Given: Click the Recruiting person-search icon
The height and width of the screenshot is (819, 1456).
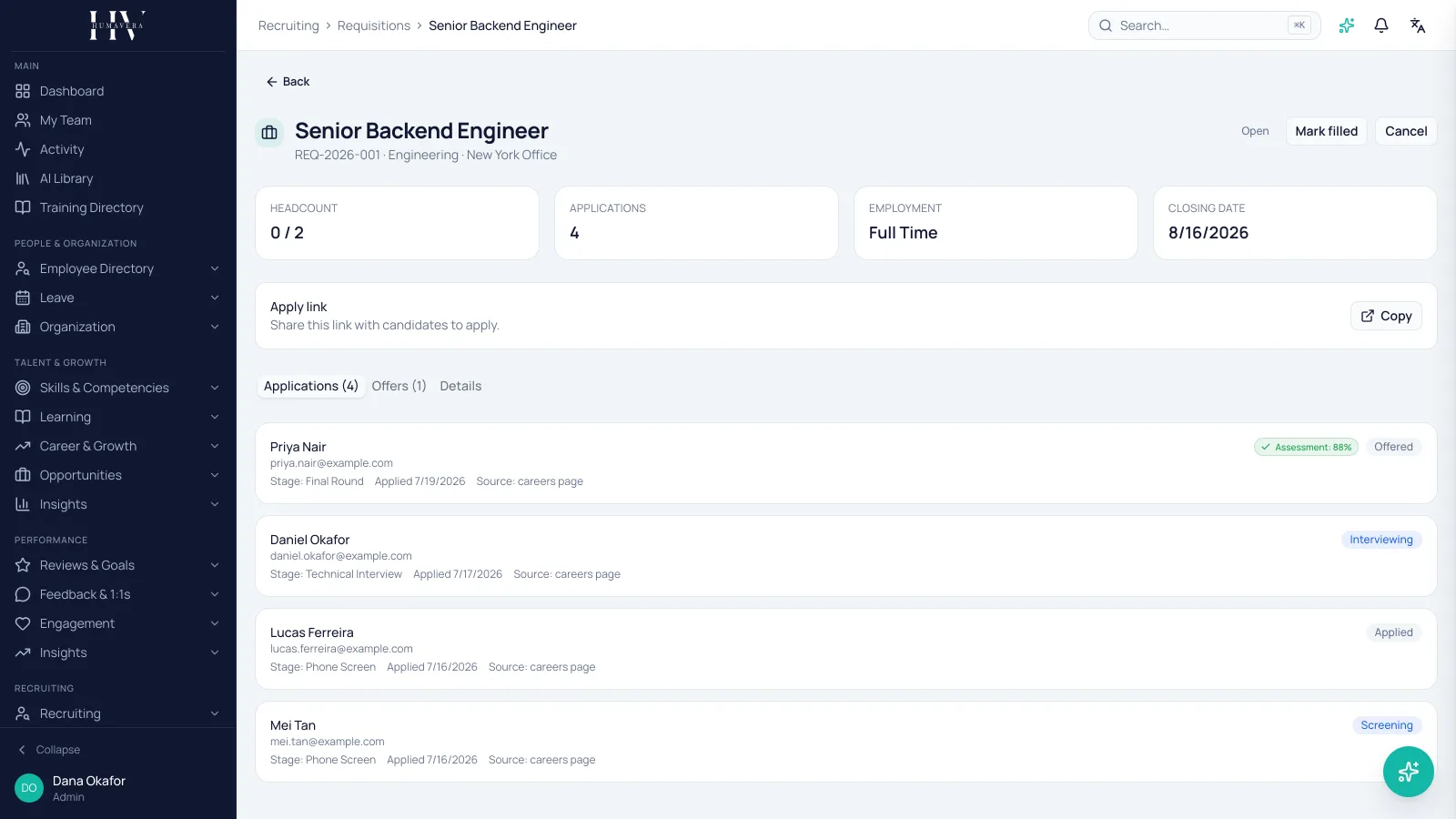Looking at the screenshot, I should tap(23, 713).
